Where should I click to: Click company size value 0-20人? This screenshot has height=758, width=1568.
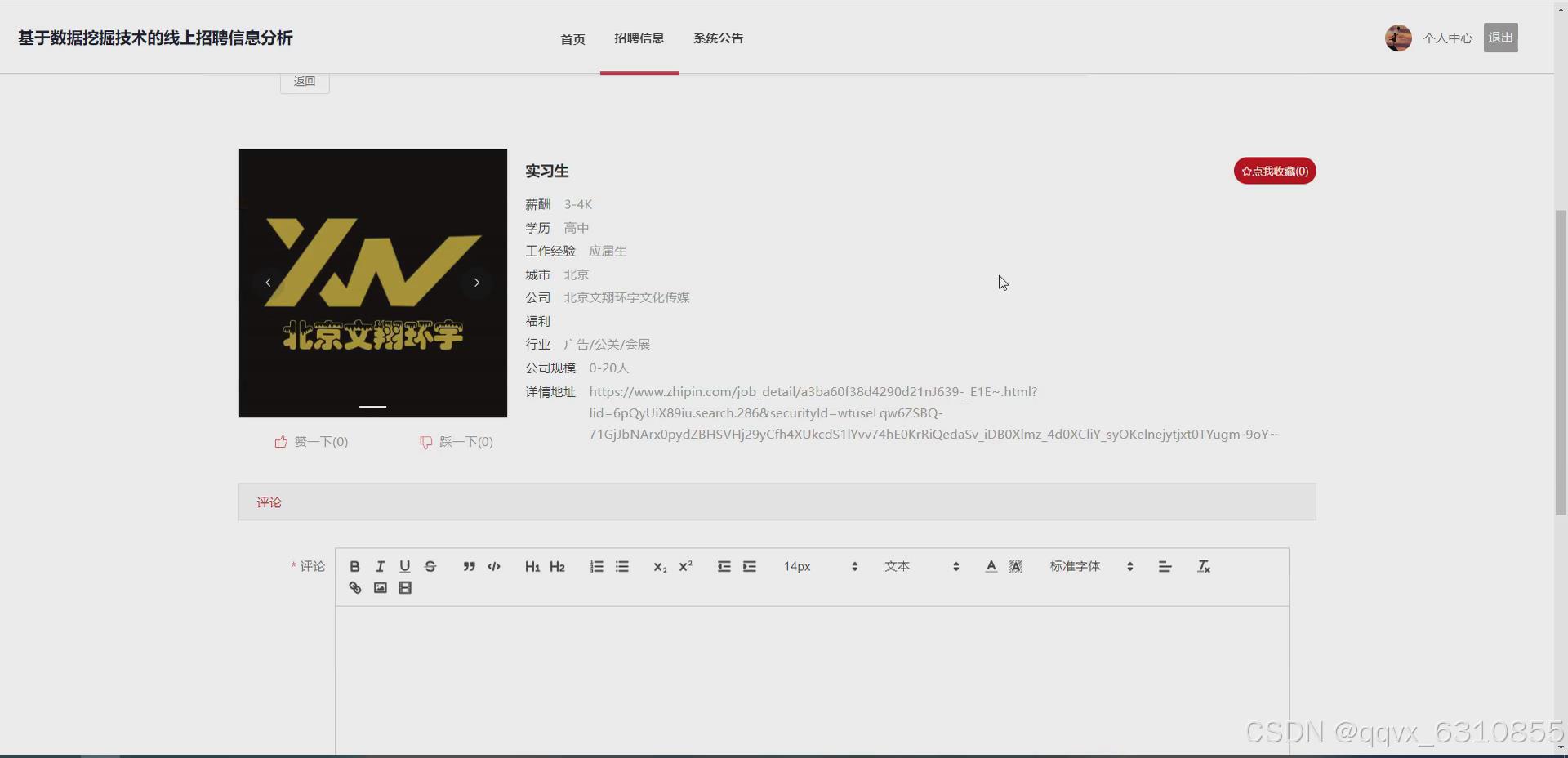click(x=608, y=368)
